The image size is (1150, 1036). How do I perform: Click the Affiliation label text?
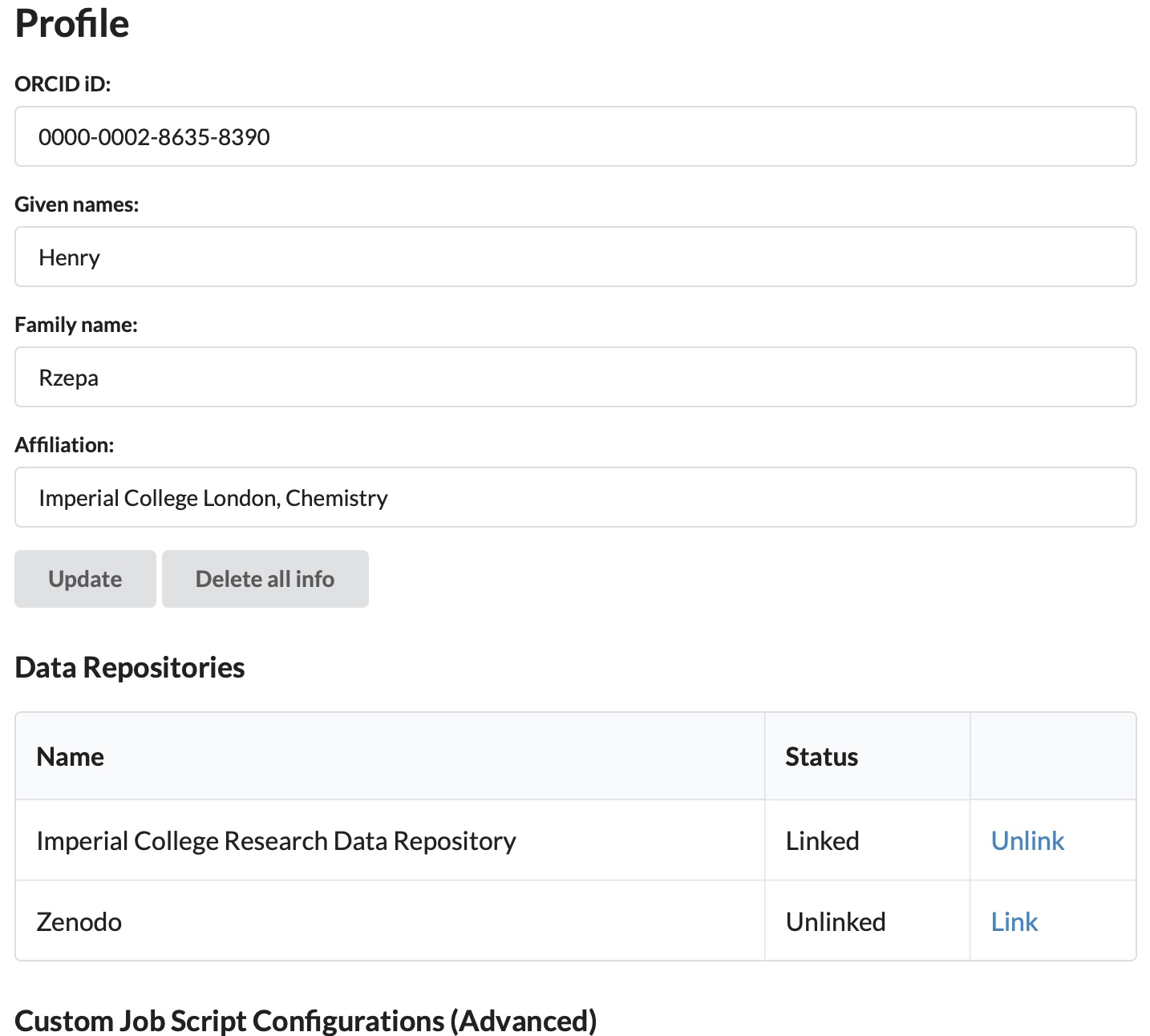coord(64,445)
